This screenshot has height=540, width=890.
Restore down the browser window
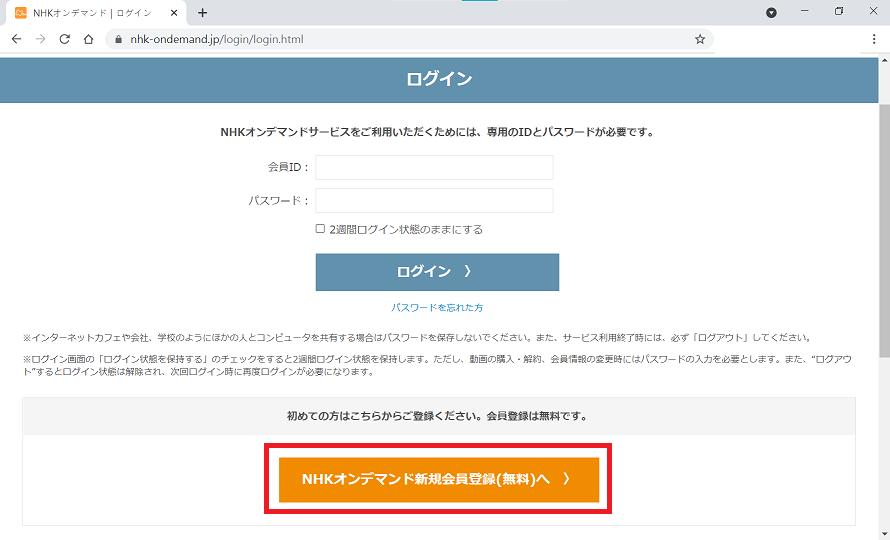[839, 11]
